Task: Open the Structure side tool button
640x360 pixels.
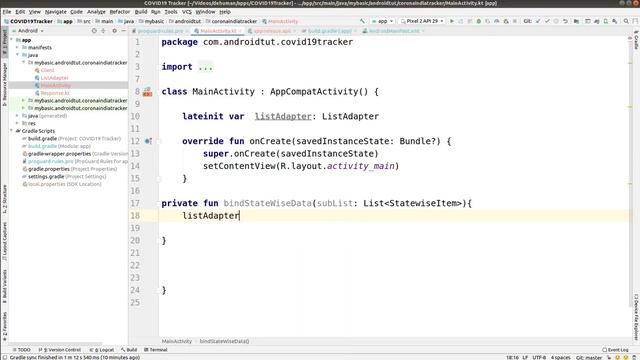Action: (4, 199)
